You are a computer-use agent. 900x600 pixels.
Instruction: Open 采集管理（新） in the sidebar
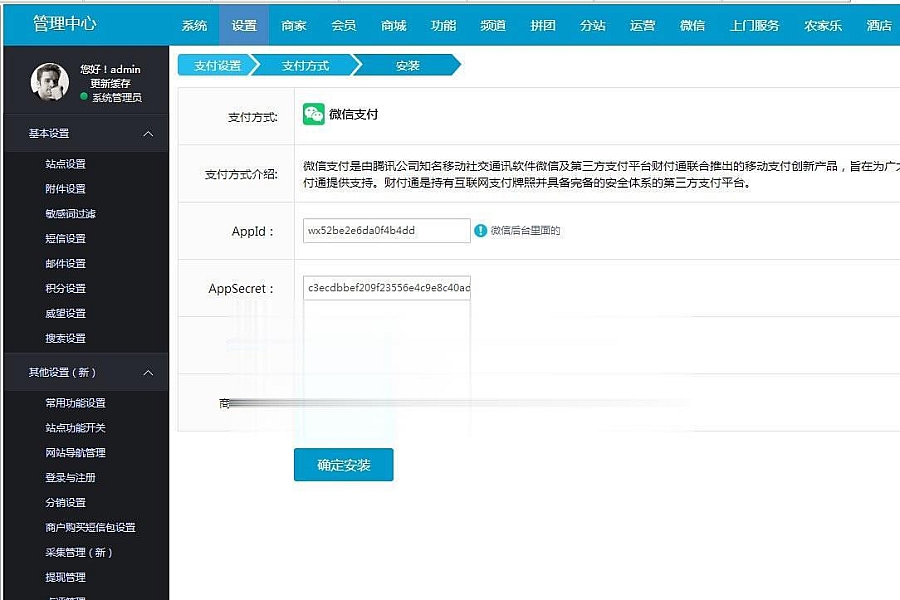tap(79, 552)
